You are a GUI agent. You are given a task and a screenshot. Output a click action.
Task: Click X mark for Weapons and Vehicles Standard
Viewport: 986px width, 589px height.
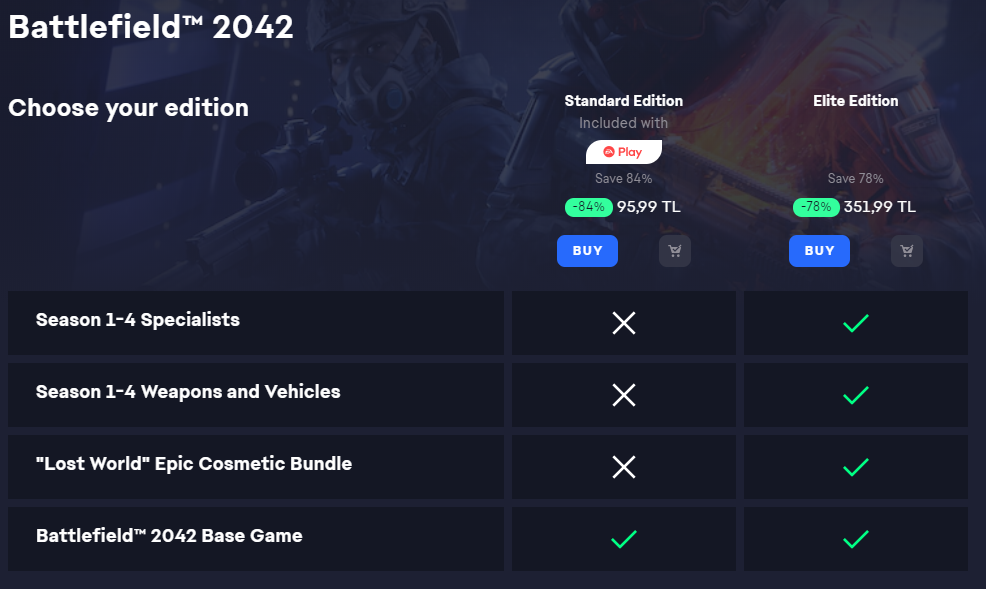(x=624, y=395)
